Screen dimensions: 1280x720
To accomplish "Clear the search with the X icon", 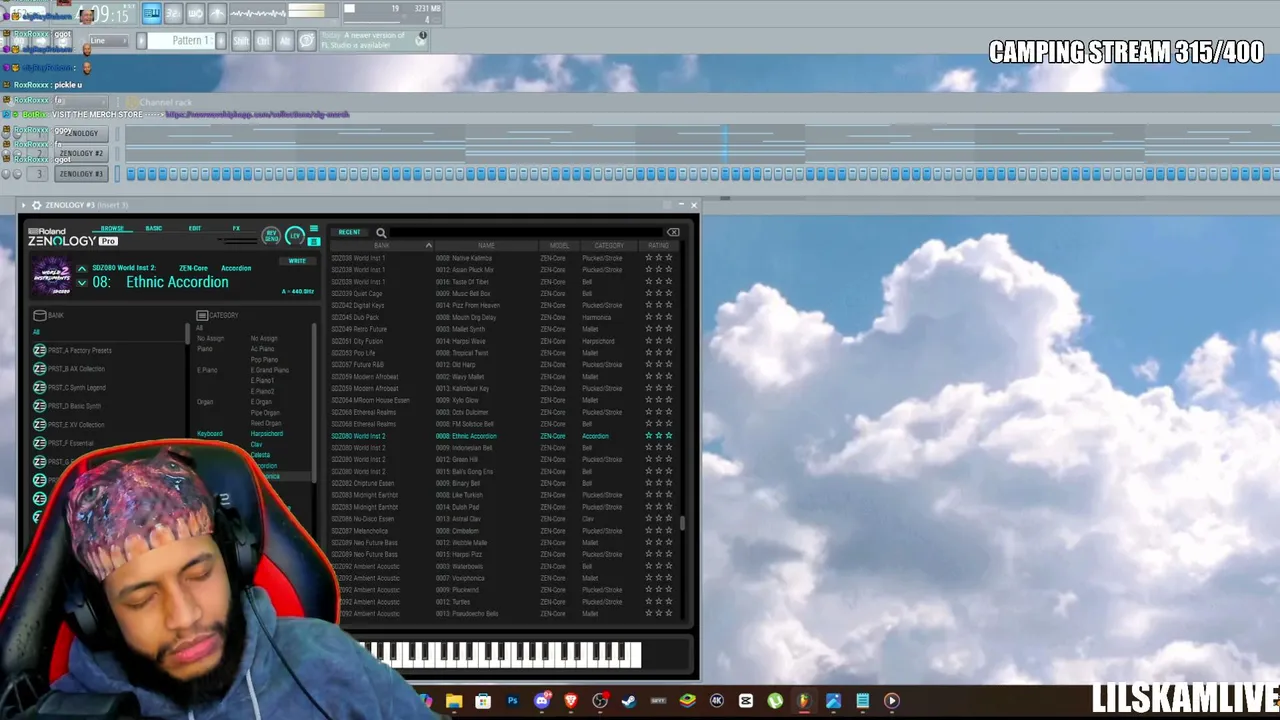I will pyautogui.click(x=673, y=233).
